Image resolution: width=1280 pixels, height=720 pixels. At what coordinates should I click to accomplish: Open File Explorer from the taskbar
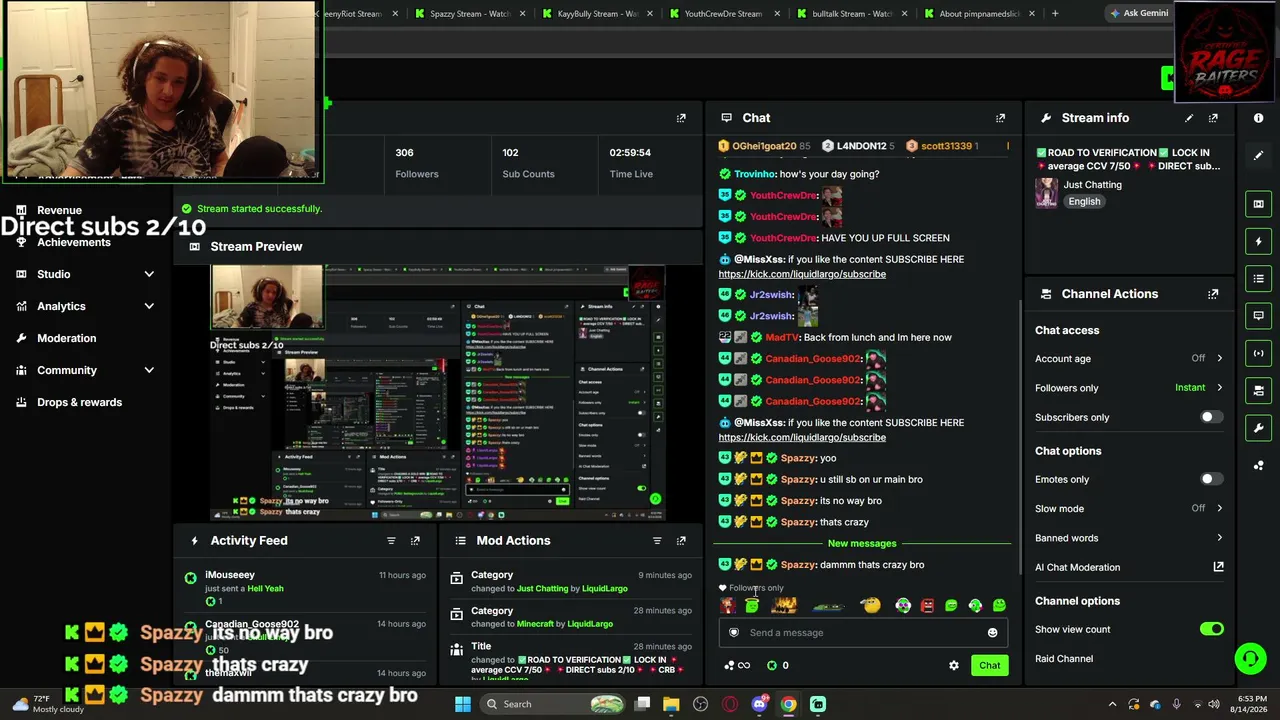tap(671, 704)
